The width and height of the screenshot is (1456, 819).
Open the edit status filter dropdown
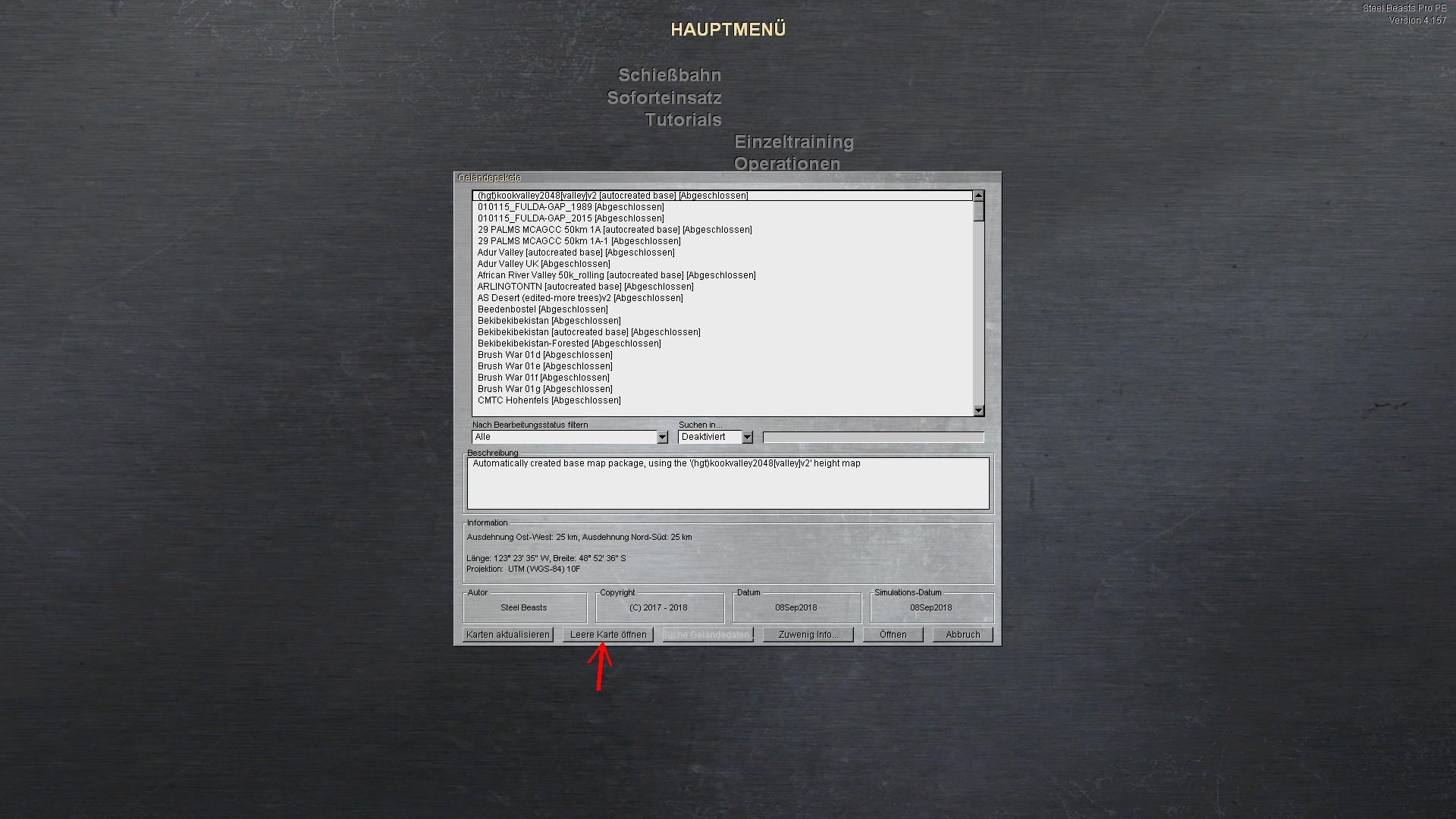click(662, 438)
